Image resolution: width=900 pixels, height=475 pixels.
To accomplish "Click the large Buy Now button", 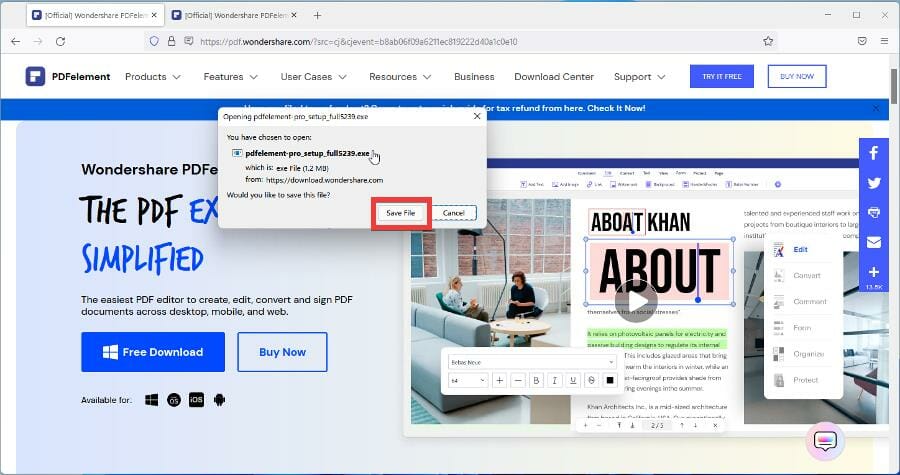I will [282, 352].
